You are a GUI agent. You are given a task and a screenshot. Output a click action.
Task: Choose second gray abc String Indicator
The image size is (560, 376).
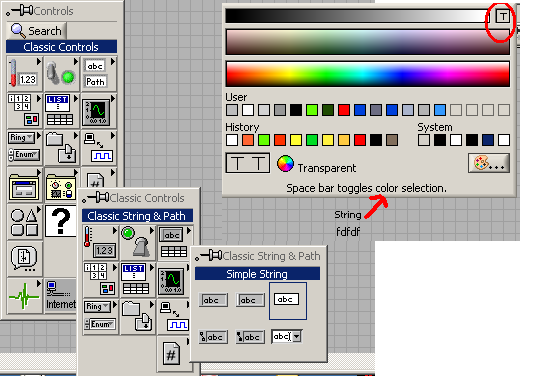[250, 300]
